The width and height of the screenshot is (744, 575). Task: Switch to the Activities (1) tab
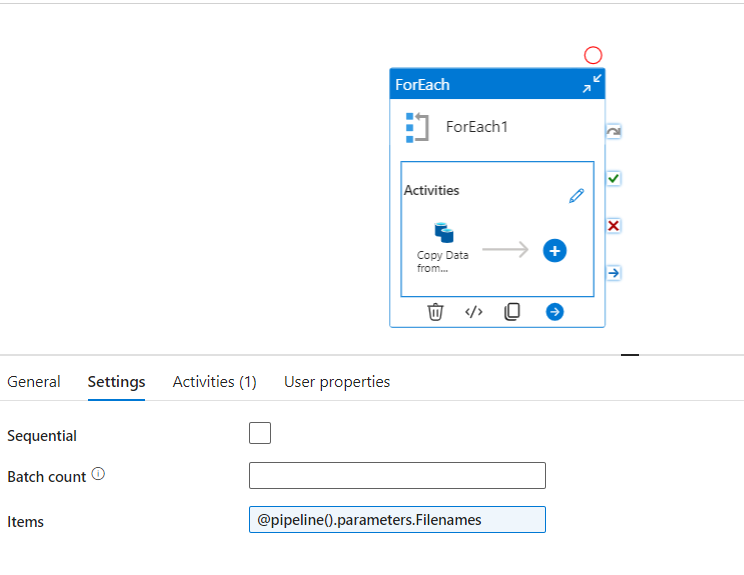[x=214, y=382]
